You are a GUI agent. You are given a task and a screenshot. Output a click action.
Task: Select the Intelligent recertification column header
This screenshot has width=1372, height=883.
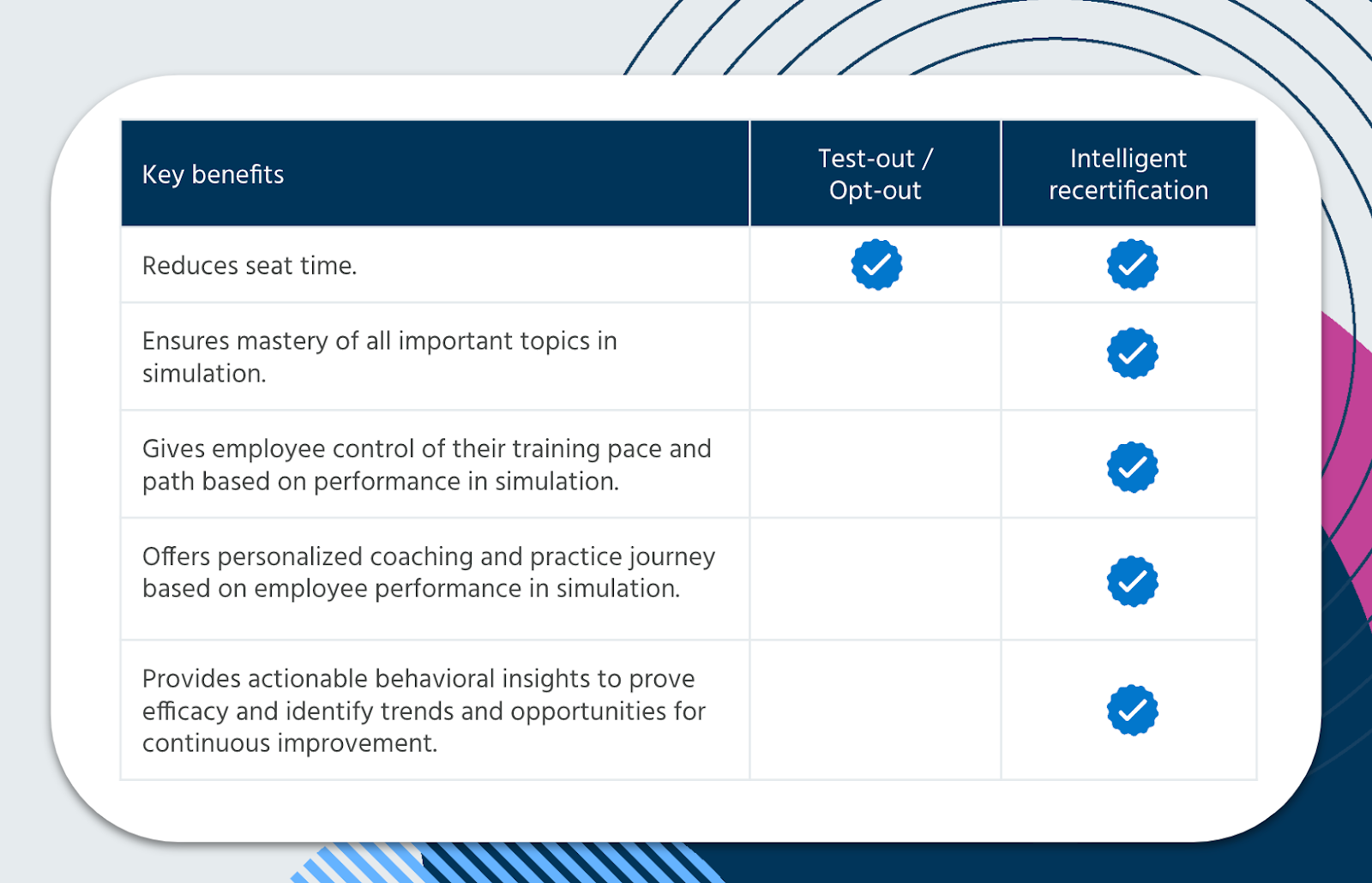(1128, 174)
